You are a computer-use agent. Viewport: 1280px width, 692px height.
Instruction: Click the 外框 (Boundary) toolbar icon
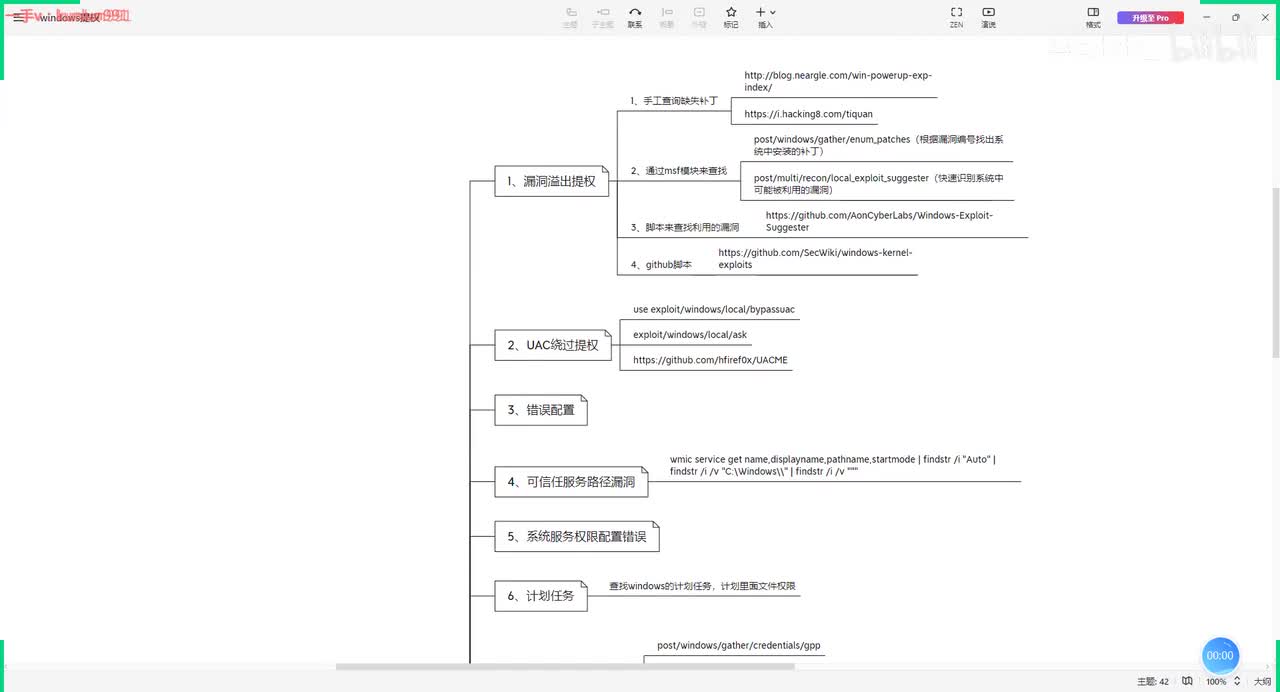[699, 17]
